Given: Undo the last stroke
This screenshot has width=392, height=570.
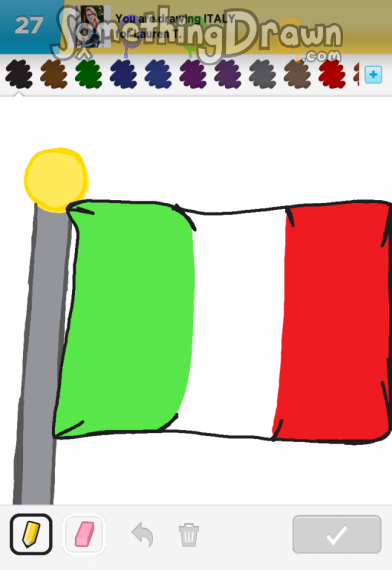Looking at the screenshot, I should click(x=143, y=534).
